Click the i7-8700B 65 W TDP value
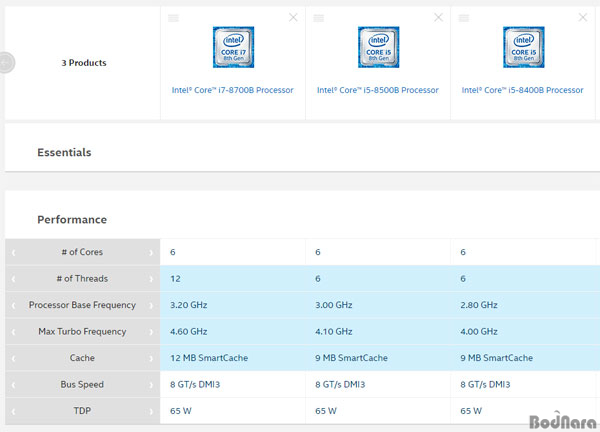 click(181, 411)
